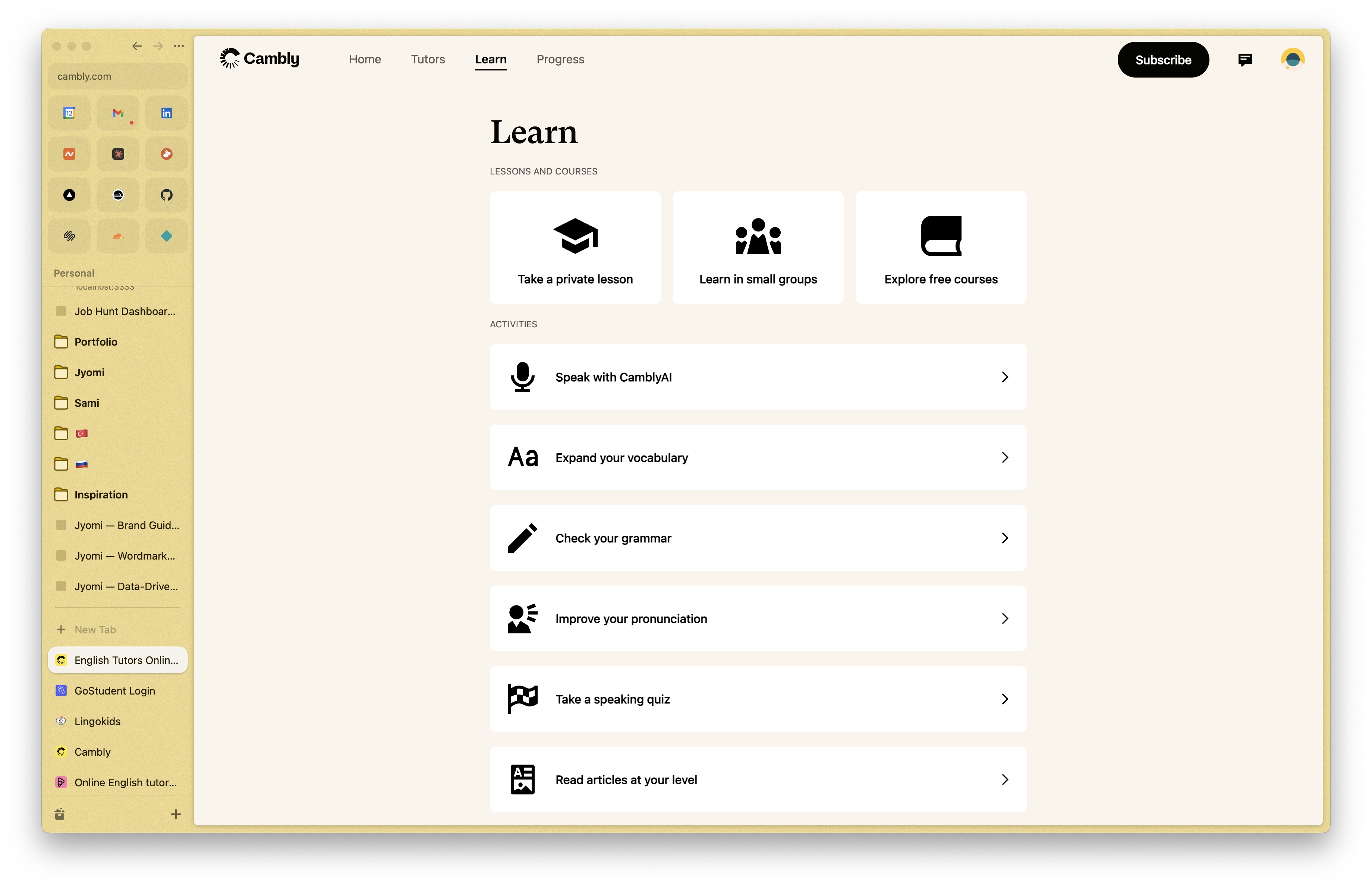Expand the Inspiration folder
Image resolution: width=1372 pixels, height=888 pixels.
100,494
